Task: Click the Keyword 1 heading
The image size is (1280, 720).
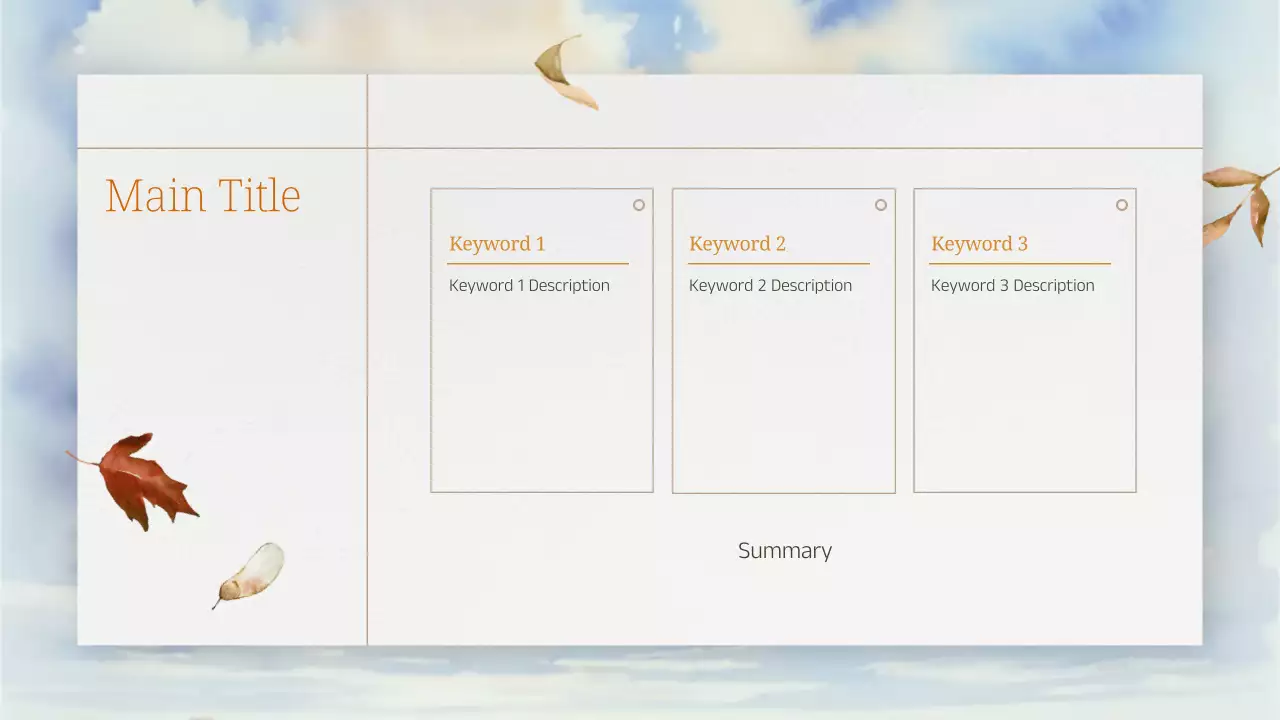Action: point(496,244)
